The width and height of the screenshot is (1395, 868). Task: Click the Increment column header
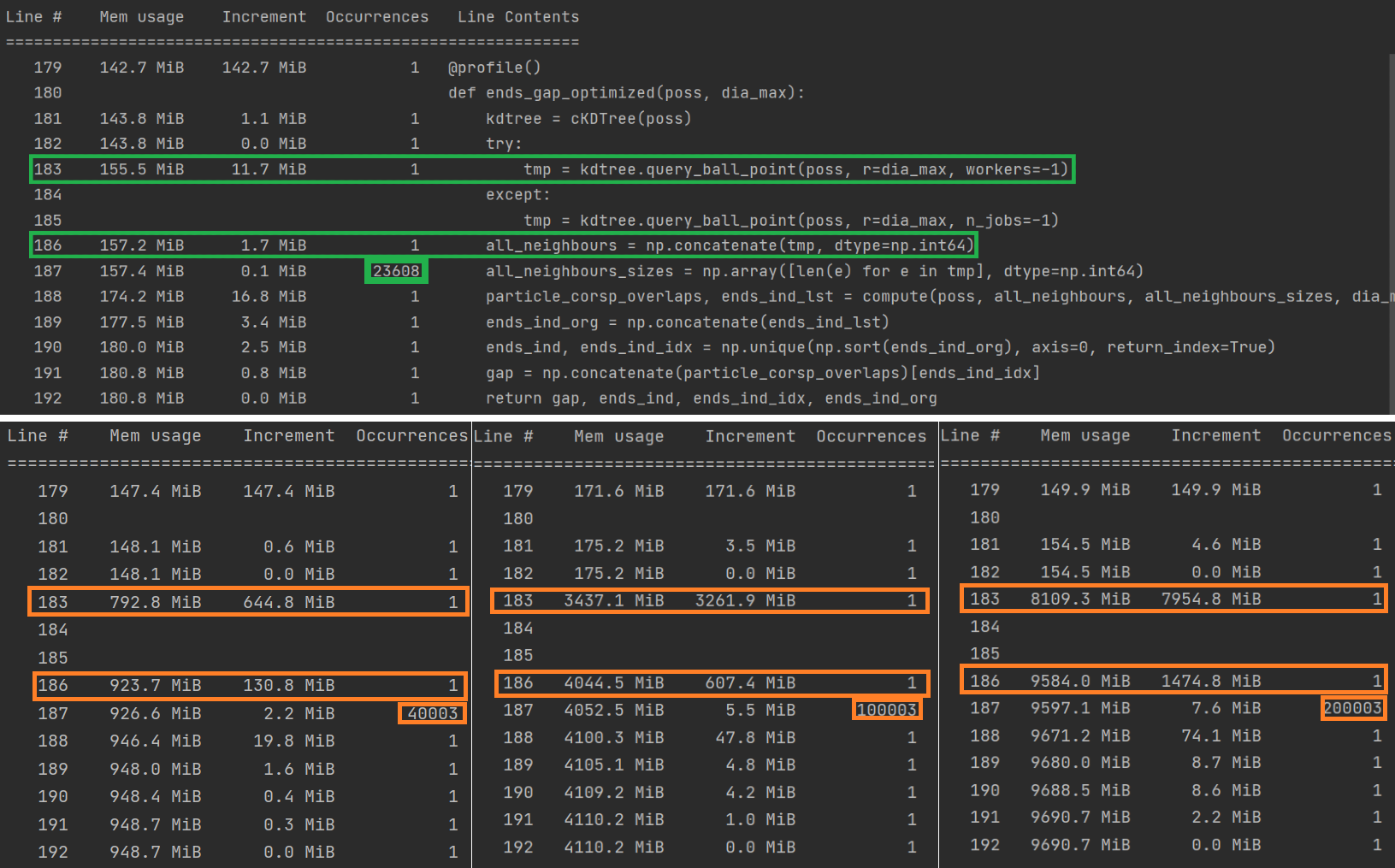(264, 16)
